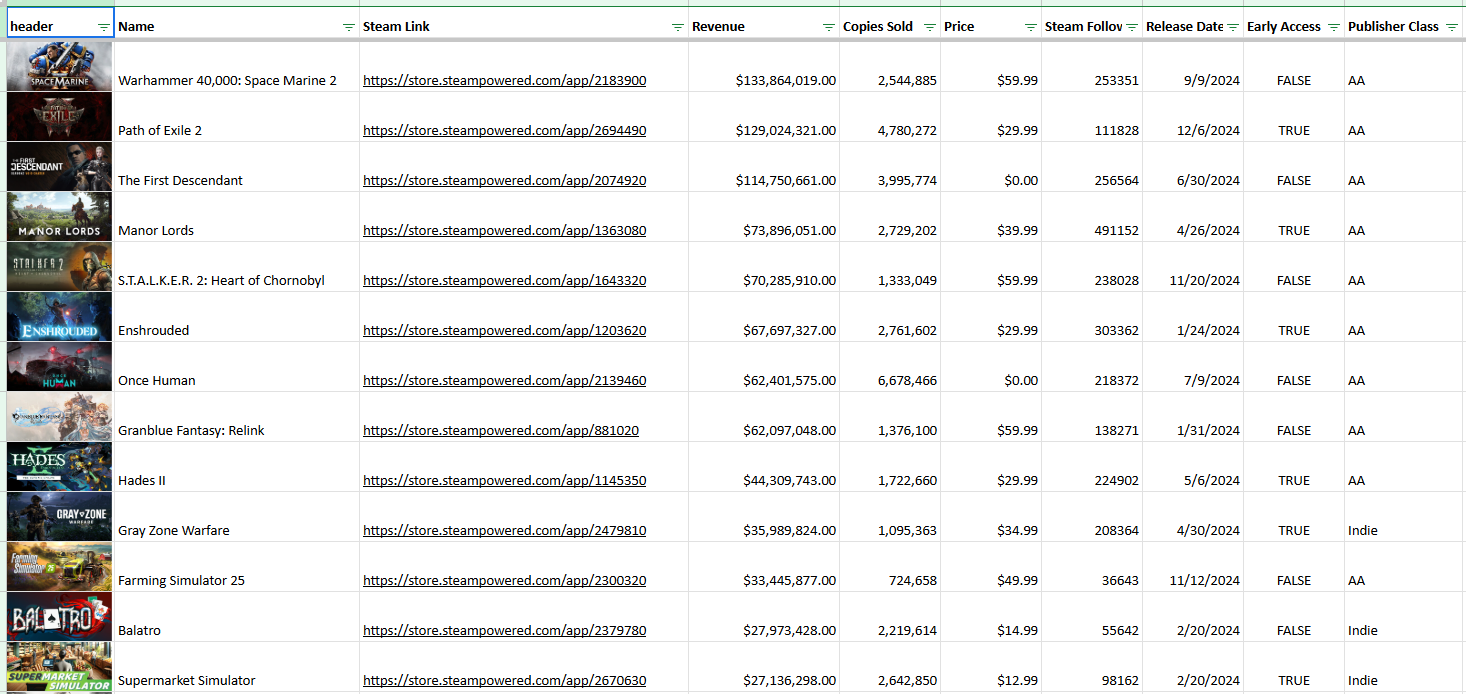Open the Price column filter dropdown
1466x694 pixels.
tap(1031, 27)
